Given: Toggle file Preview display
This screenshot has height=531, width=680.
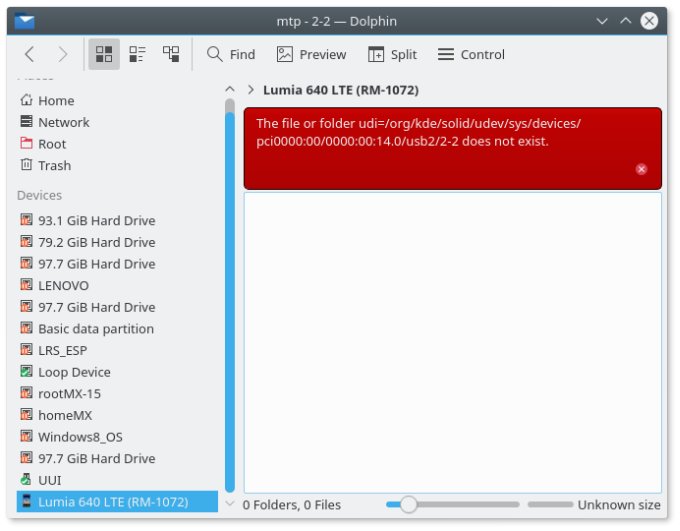Looking at the screenshot, I should click(311, 54).
